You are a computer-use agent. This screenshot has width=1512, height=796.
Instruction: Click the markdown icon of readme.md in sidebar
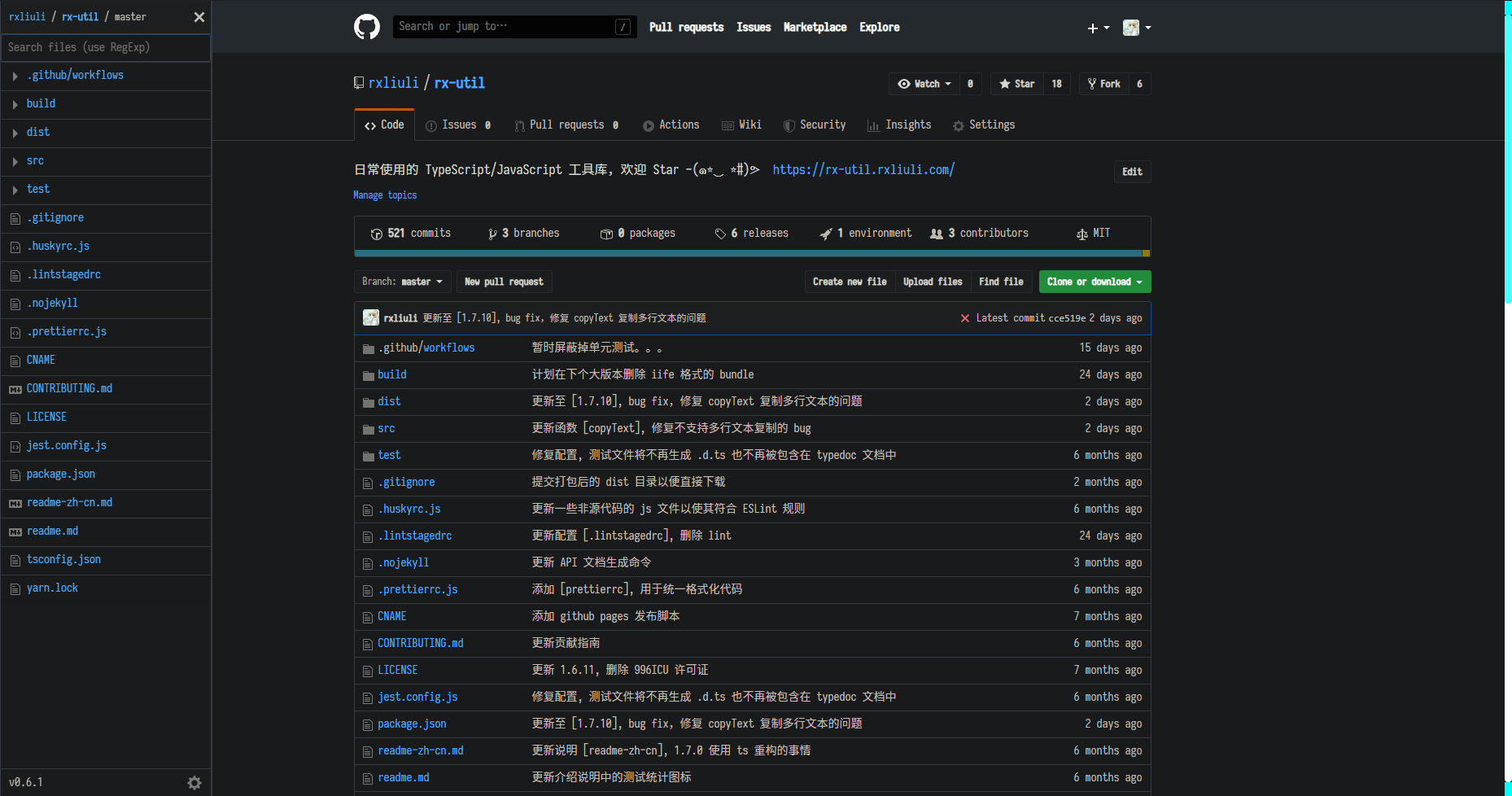[x=15, y=531]
